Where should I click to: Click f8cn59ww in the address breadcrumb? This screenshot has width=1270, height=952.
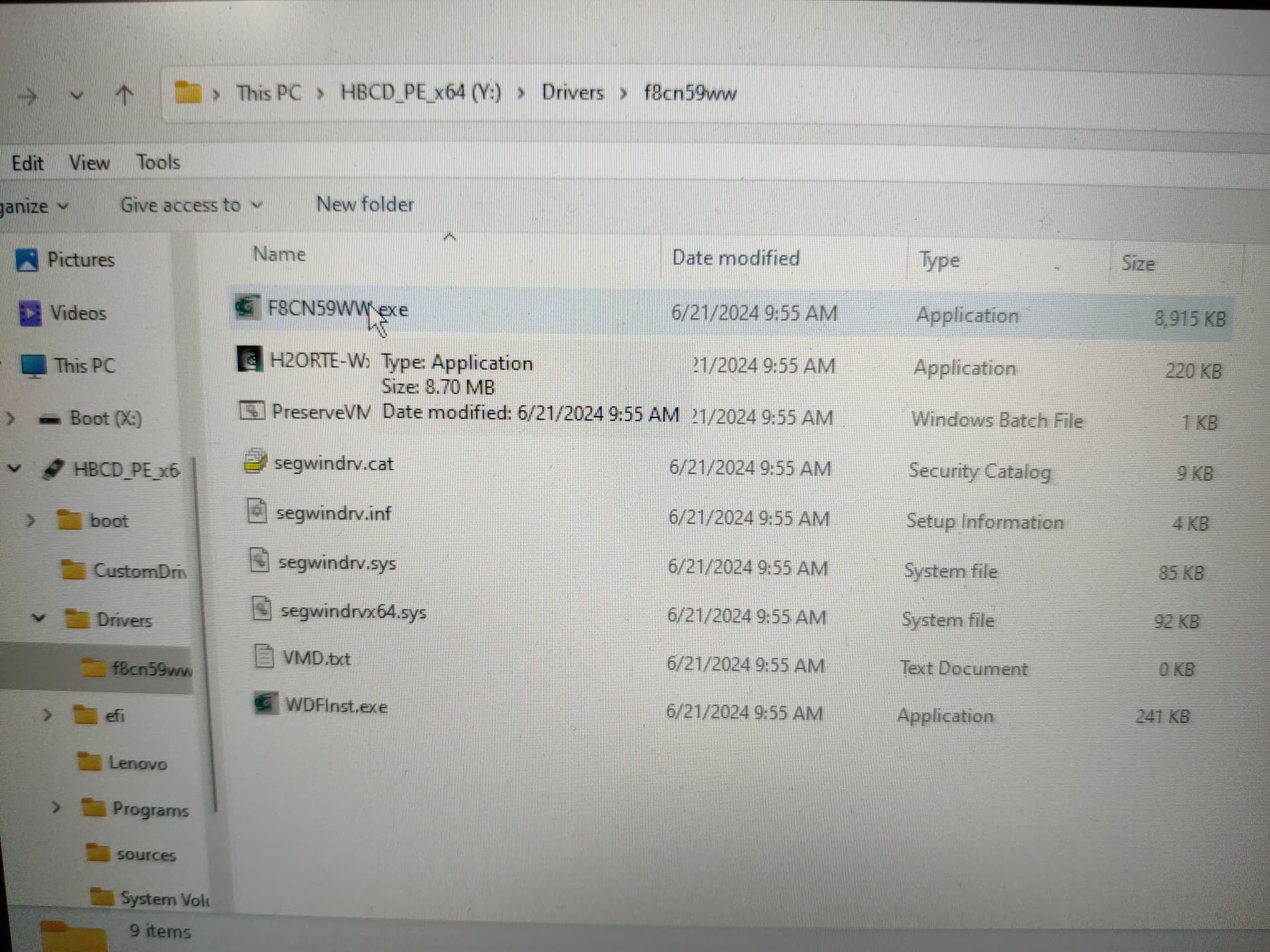(x=690, y=93)
